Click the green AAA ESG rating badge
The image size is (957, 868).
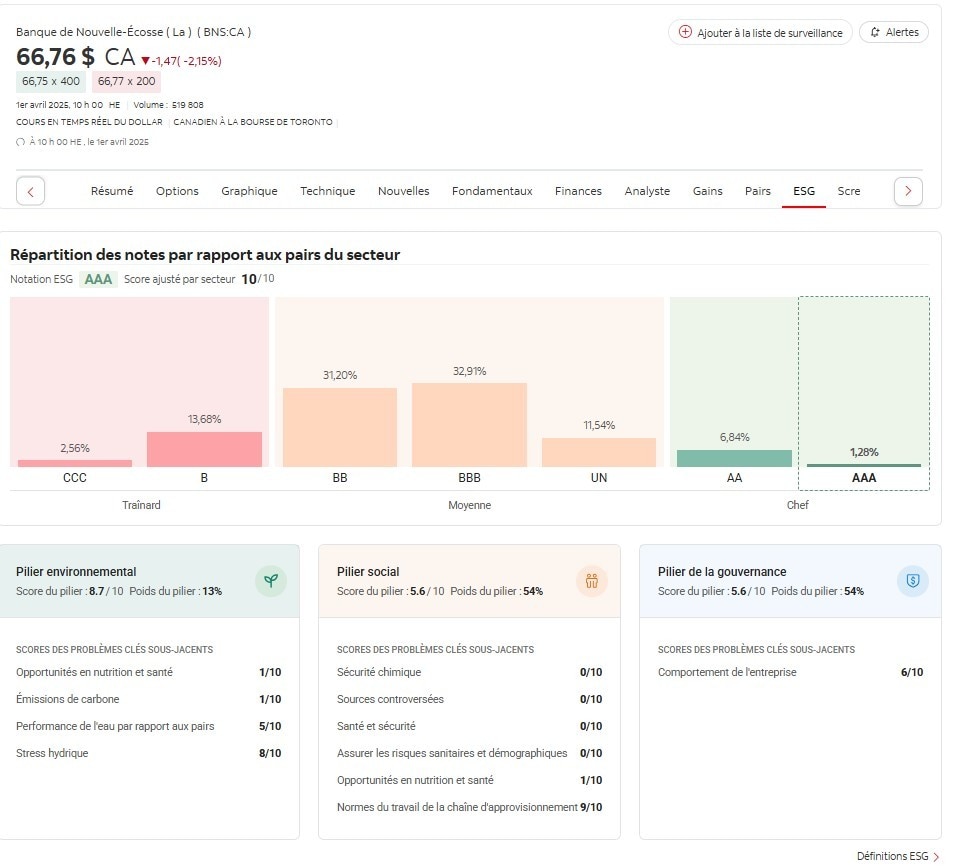tap(98, 279)
